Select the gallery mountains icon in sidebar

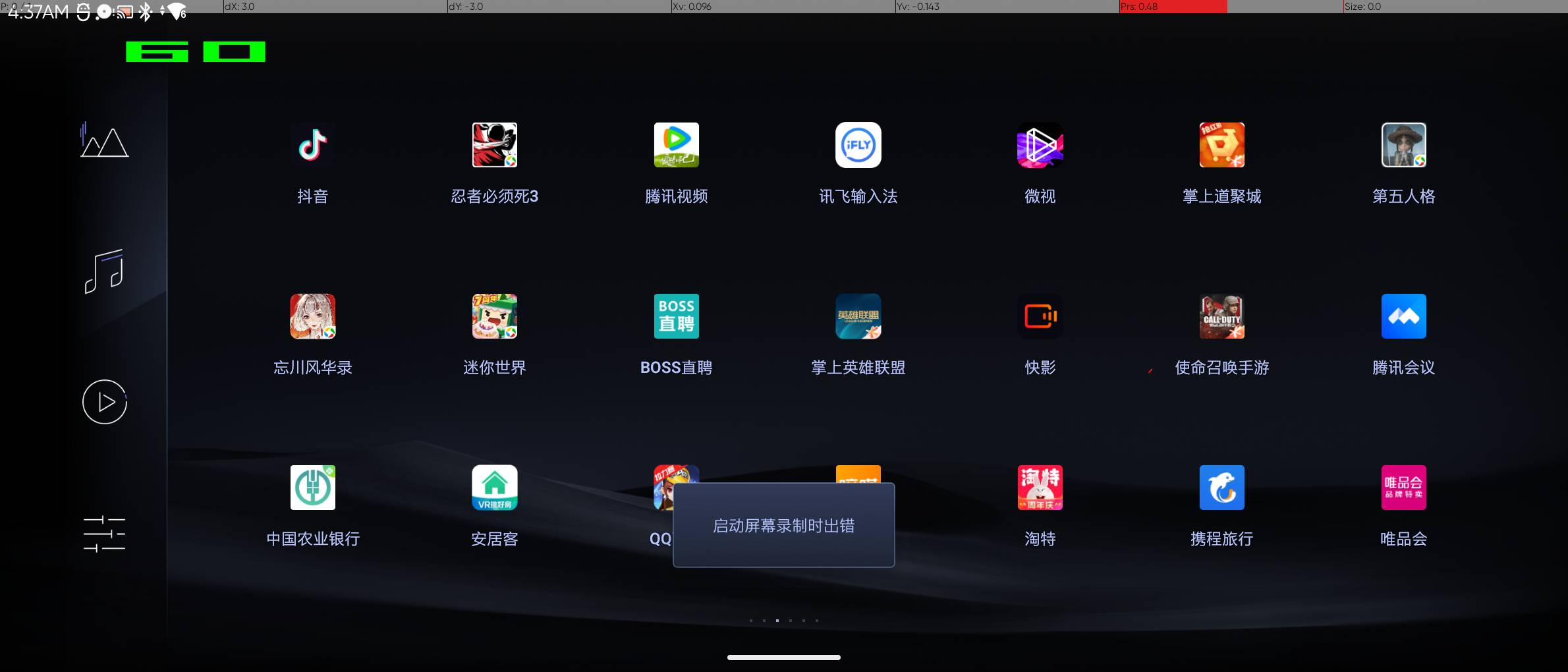point(104,140)
